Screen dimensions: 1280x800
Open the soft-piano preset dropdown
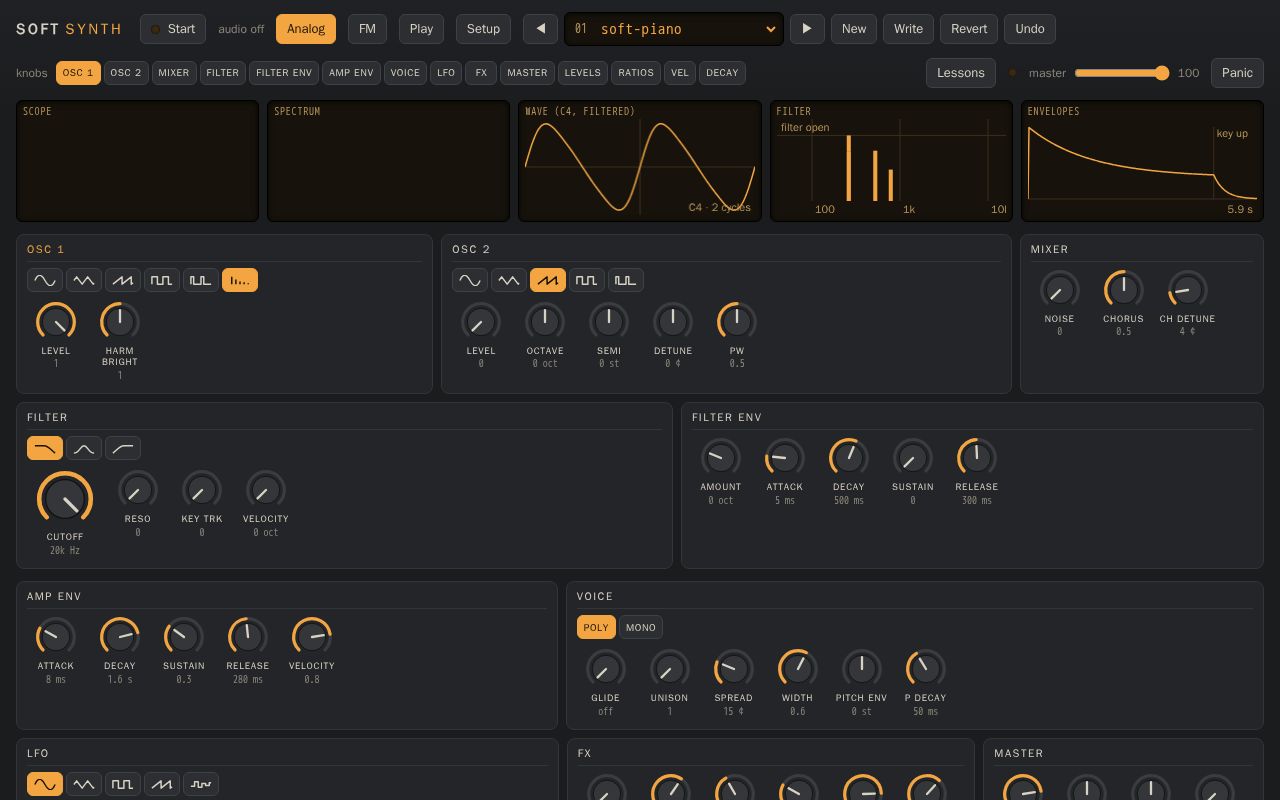tap(674, 29)
